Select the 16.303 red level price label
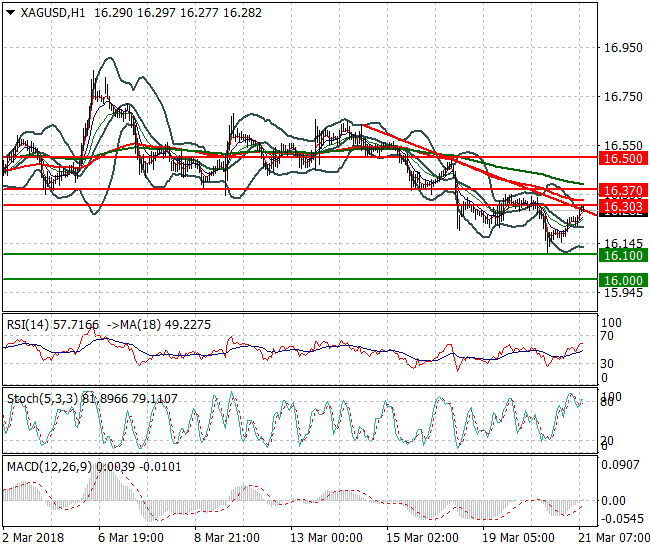650x550 pixels. coord(623,206)
